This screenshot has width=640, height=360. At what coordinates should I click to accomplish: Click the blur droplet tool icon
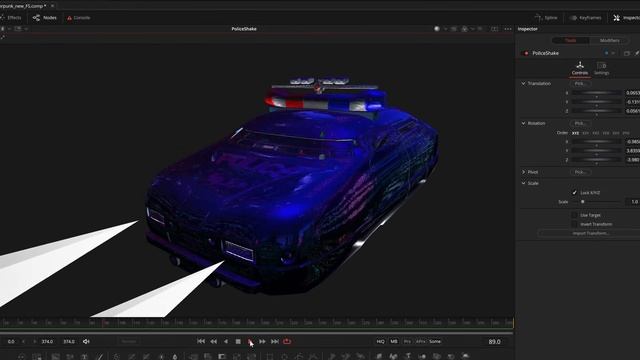175,356
